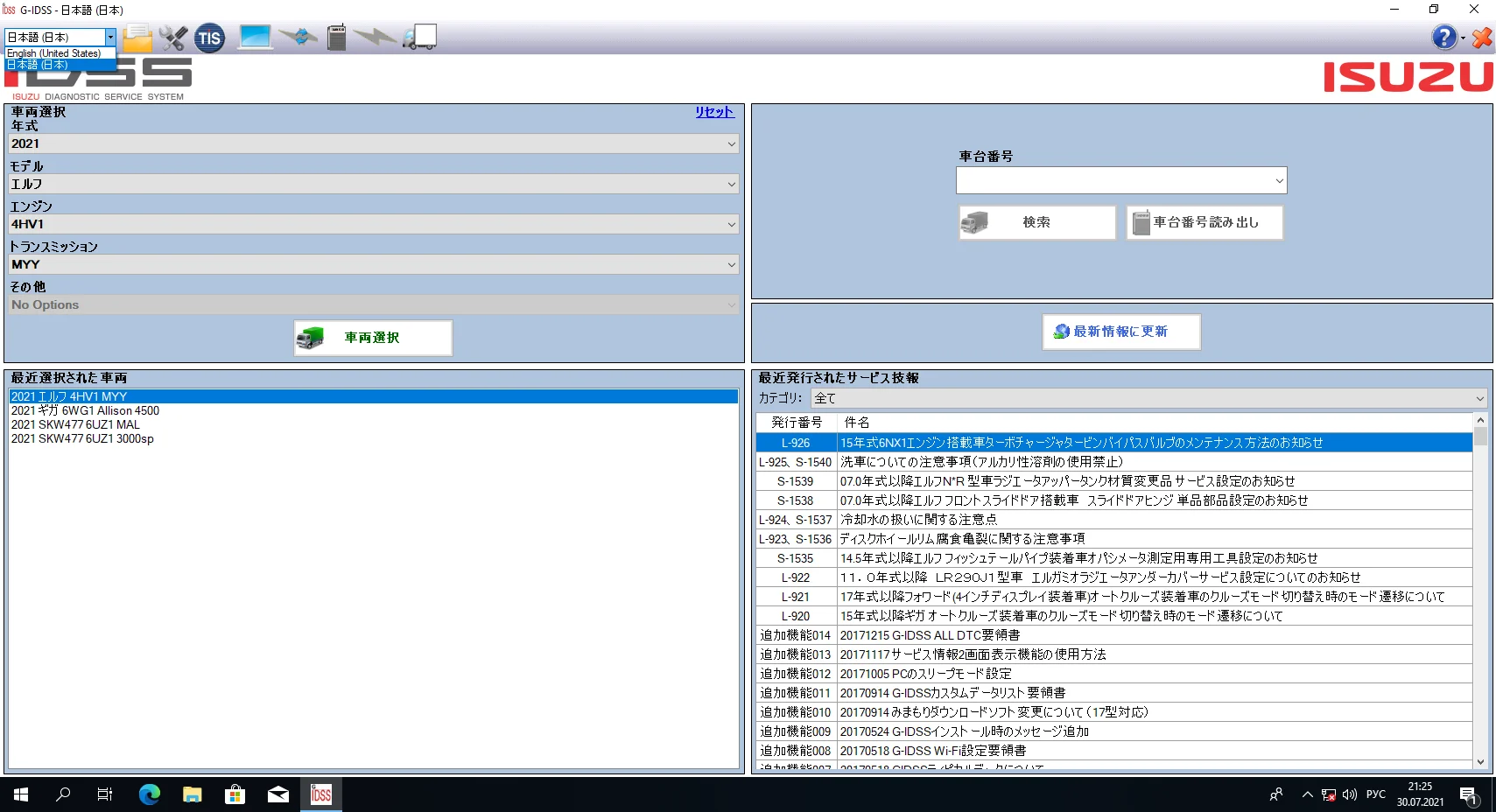Launch the TIS round blue icon
1496x812 pixels.
pos(209,38)
